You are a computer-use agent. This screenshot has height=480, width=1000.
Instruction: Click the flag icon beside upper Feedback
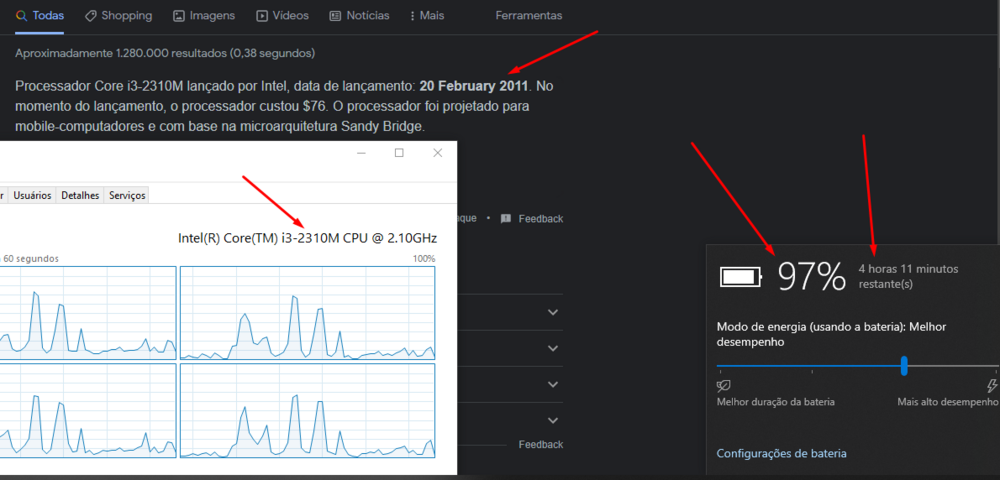tap(506, 218)
